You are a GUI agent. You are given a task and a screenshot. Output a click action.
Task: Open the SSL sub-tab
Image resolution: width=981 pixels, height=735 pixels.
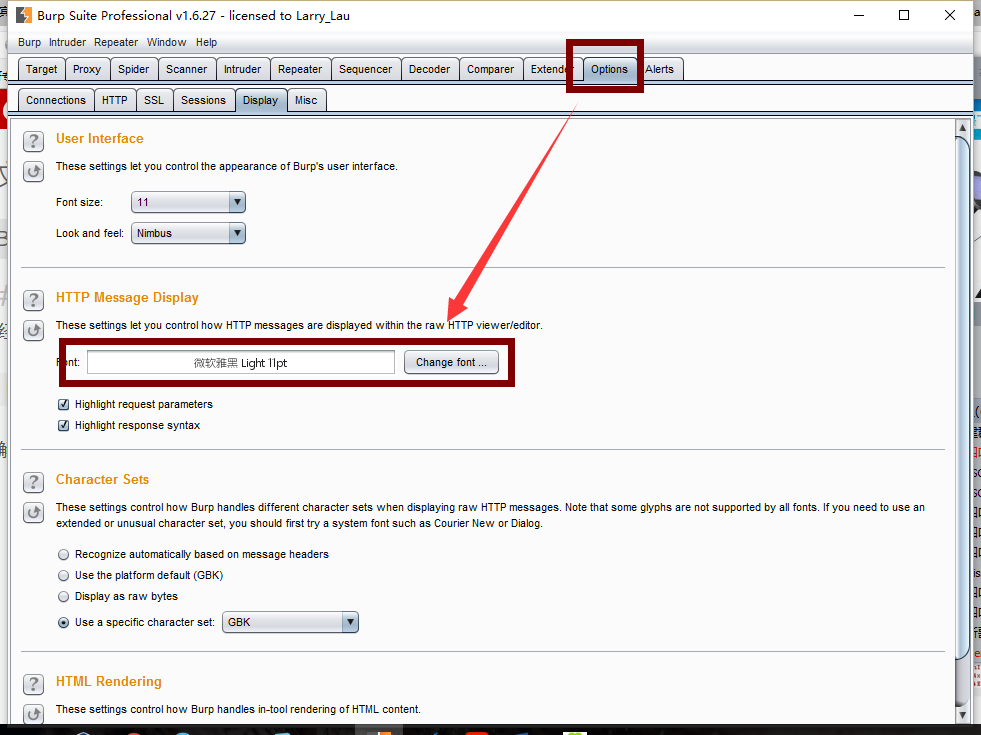point(154,100)
